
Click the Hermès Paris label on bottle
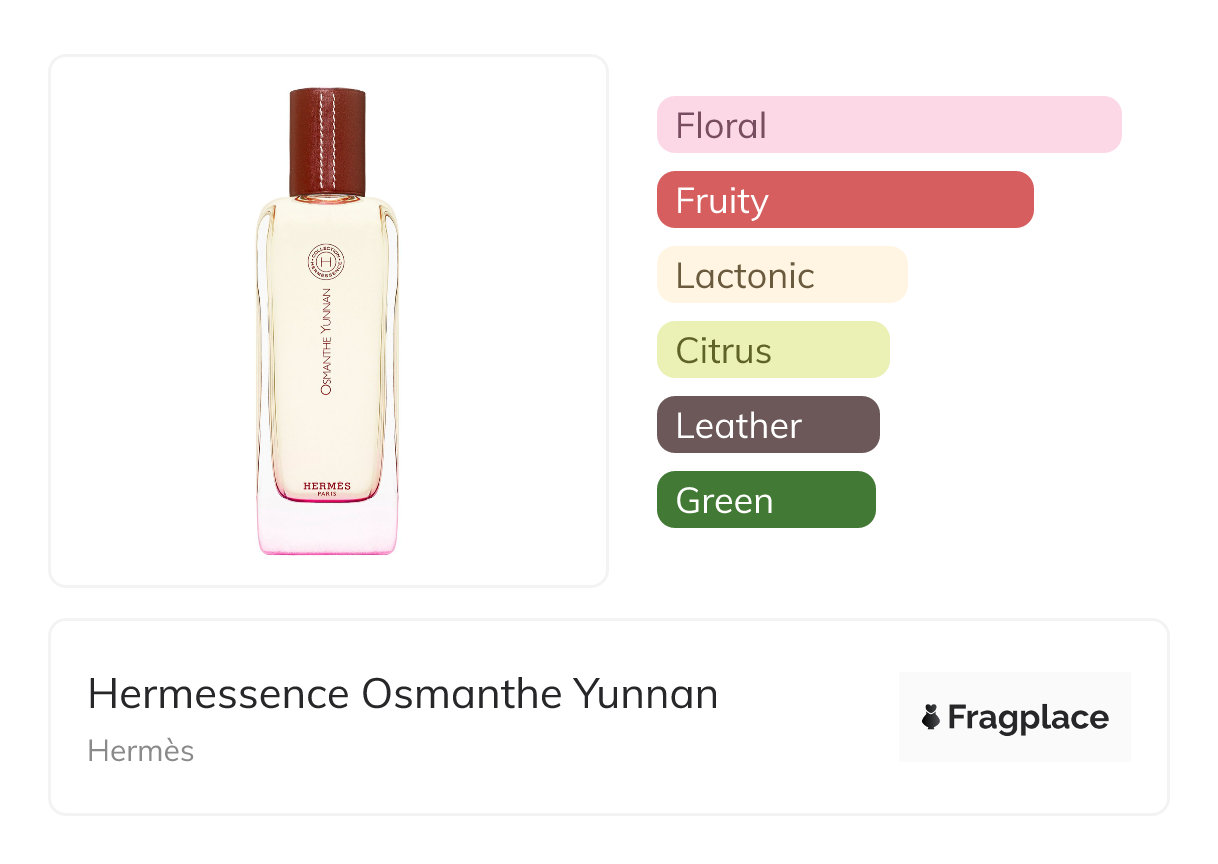(327, 488)
